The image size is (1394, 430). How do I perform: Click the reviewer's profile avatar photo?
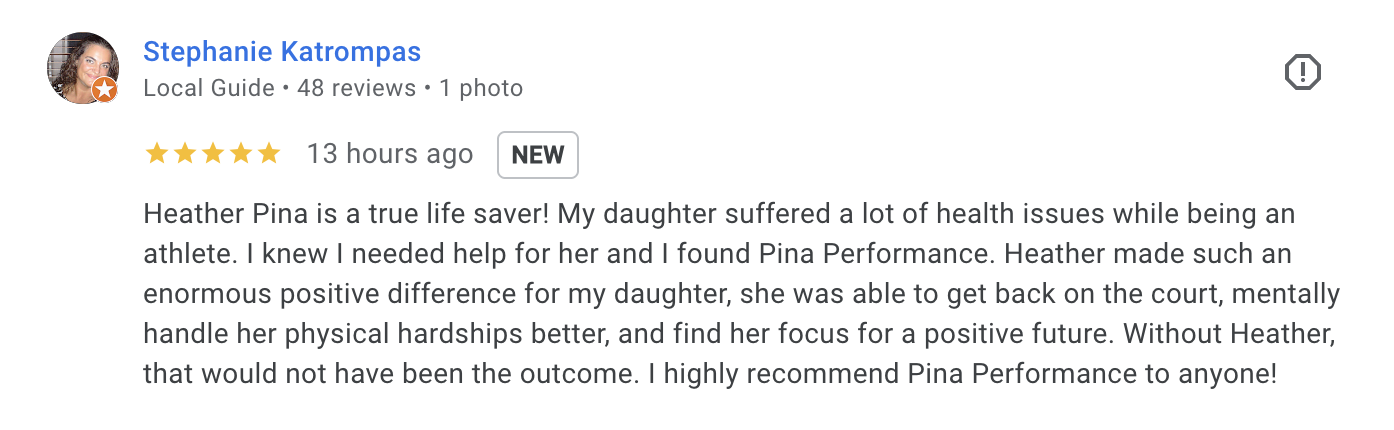pos(83,68)
